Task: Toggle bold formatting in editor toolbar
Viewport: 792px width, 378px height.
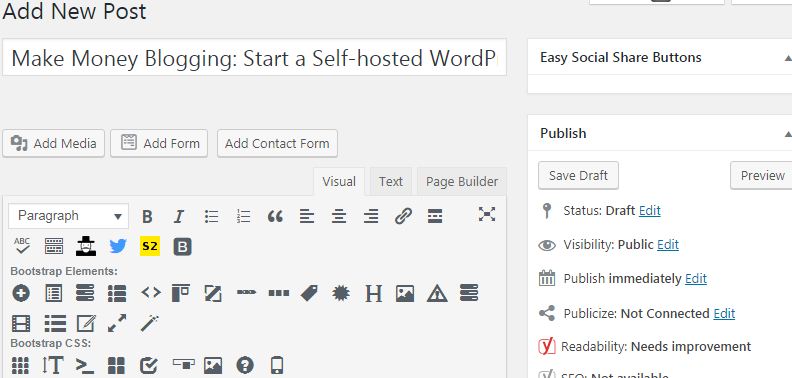Action: [x=147, y=217]
